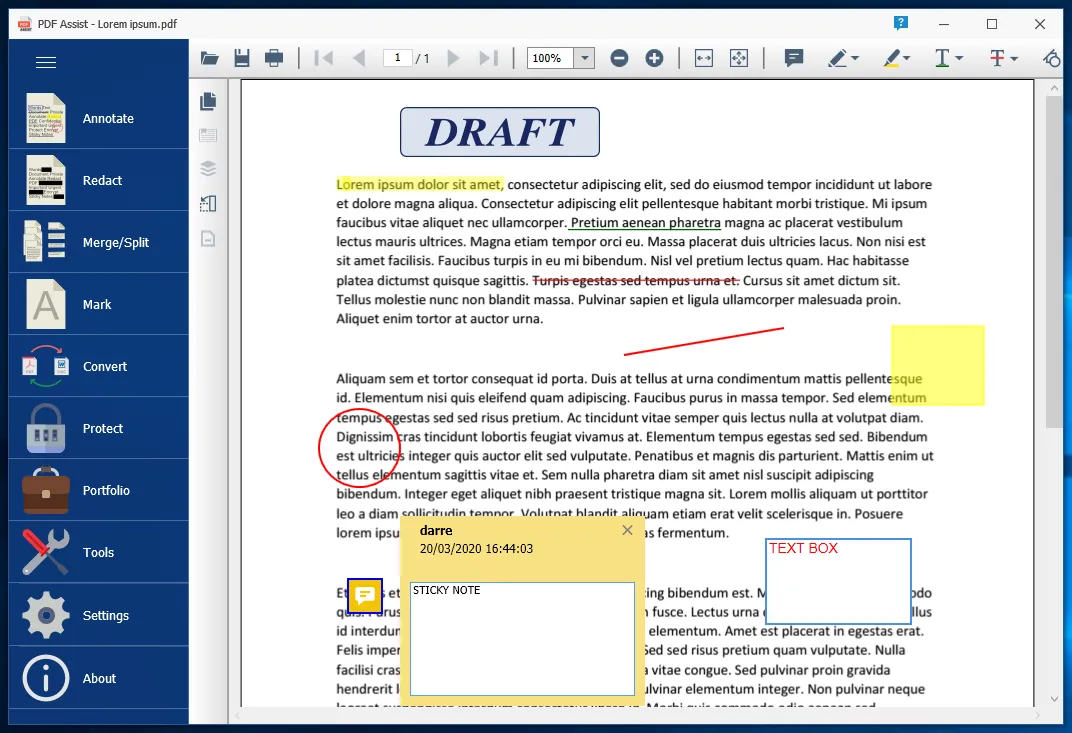
Task: Open the 100% zoom level dropdown
Action: 585,58
